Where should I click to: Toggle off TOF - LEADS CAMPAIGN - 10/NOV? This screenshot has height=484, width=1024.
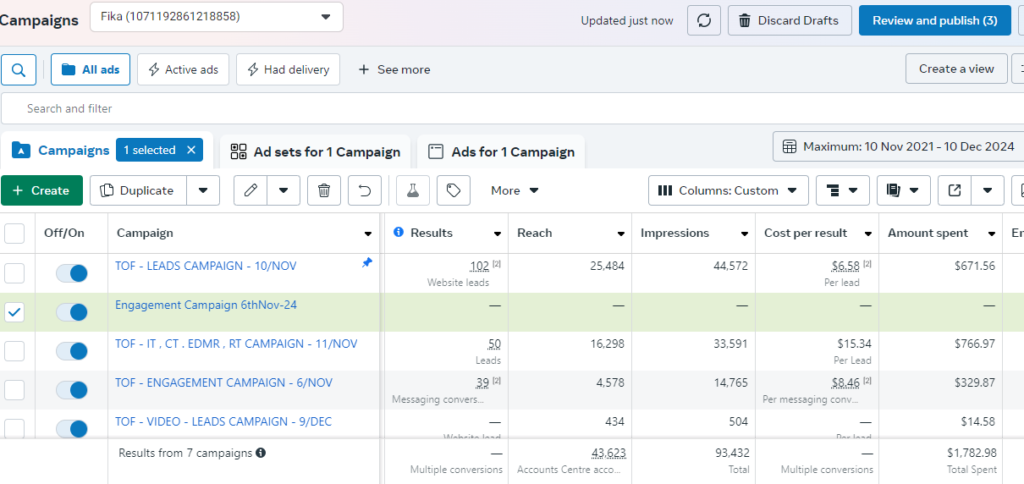[71, 273]
